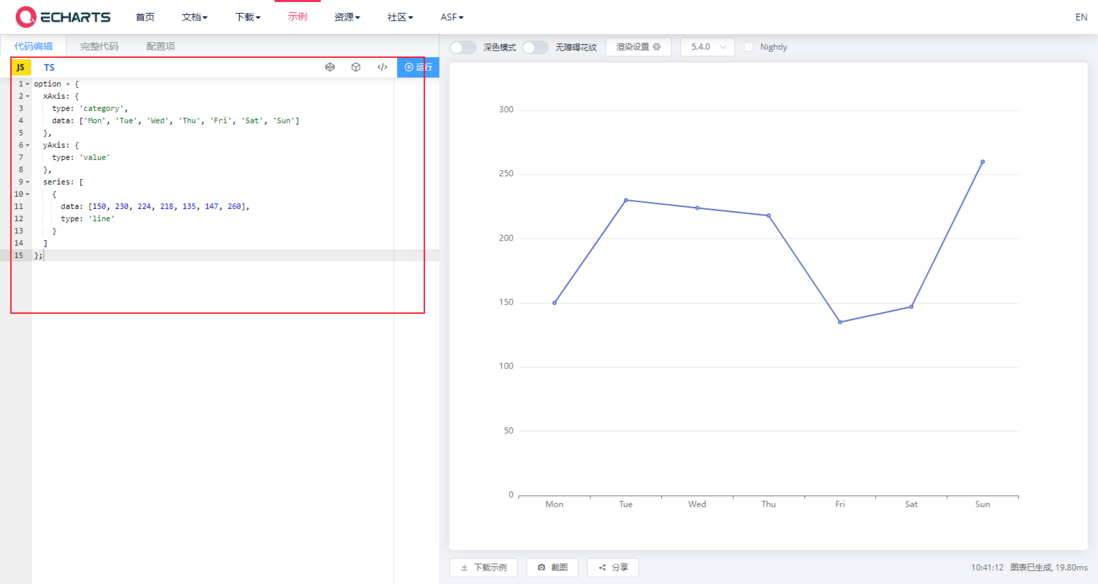The image size is (1098, 584).
Task: Open the 资源 dropdown menu
Action: [347, 17]
